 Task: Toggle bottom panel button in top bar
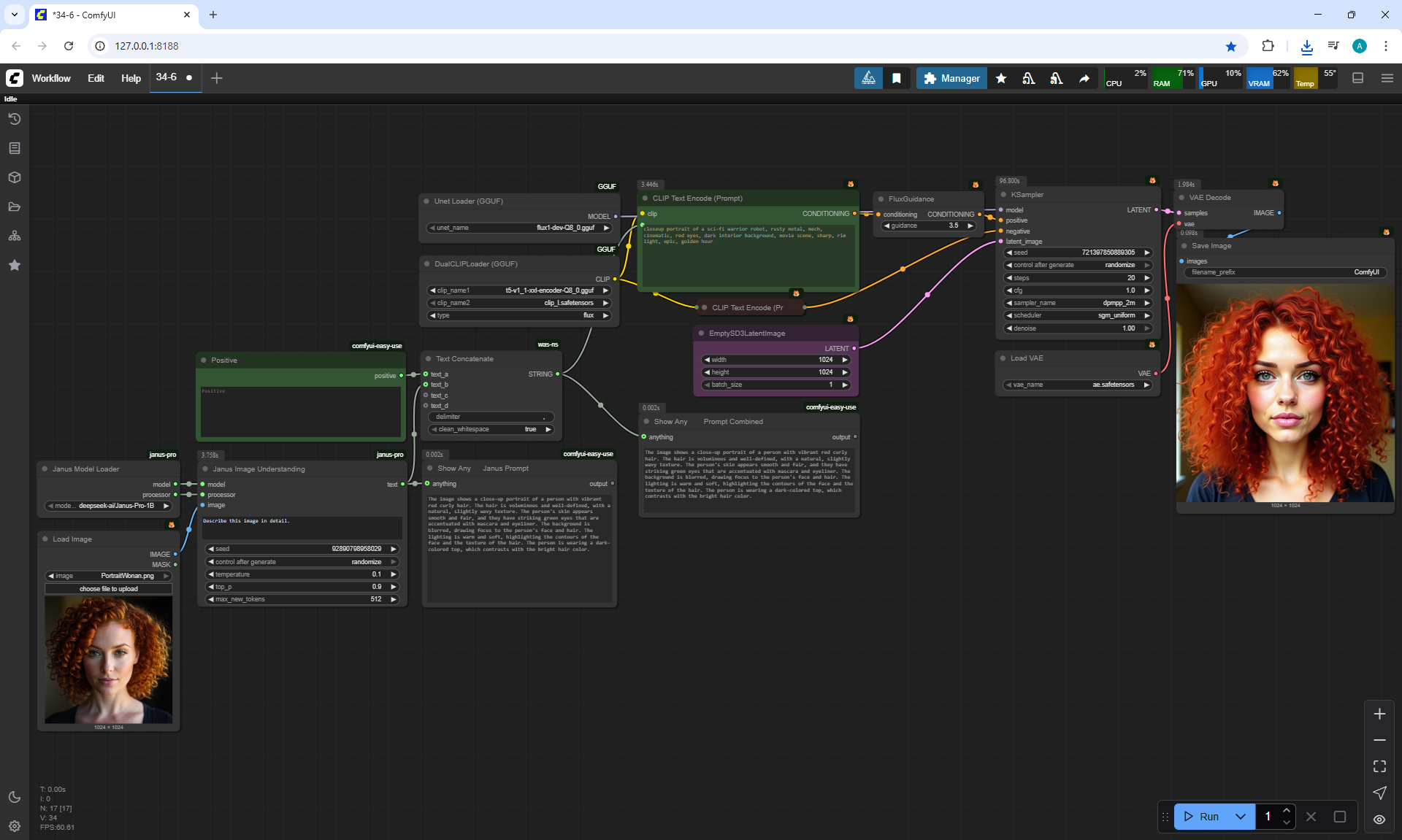tap(1357, 78)
